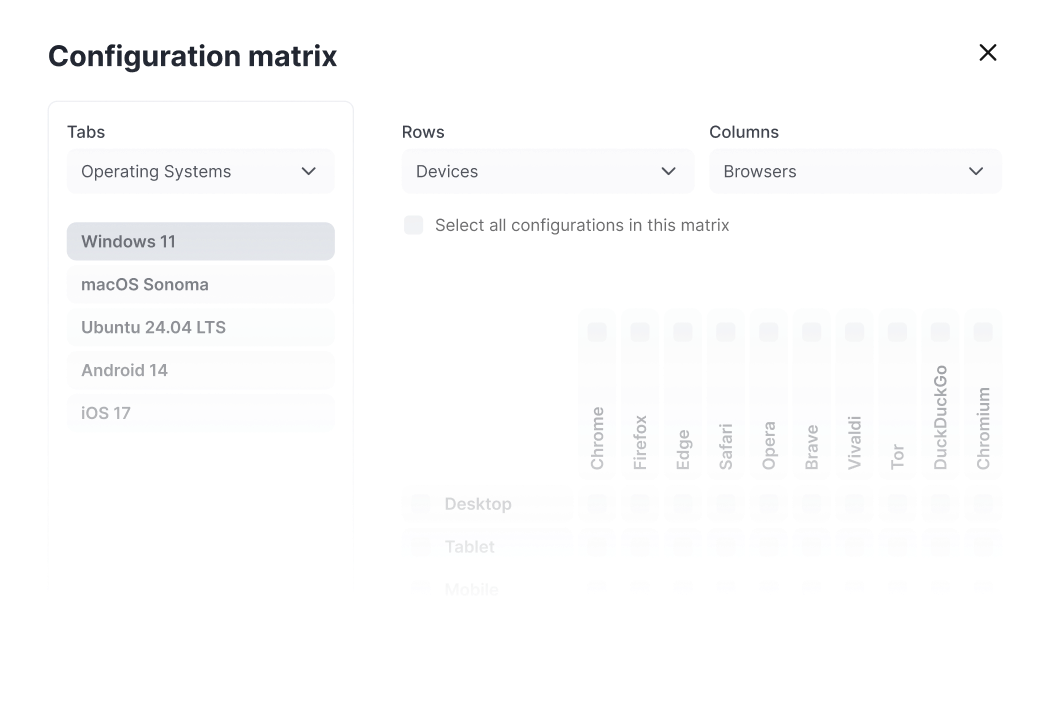
Task: Toggle the Tablet row checkbox
Action: point(420,546)
